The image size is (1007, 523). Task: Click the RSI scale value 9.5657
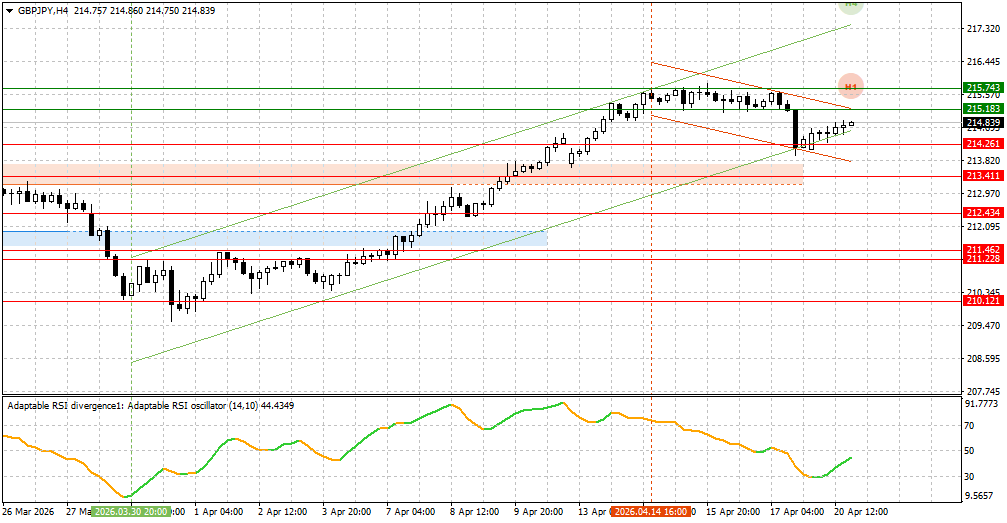point(980,496)
